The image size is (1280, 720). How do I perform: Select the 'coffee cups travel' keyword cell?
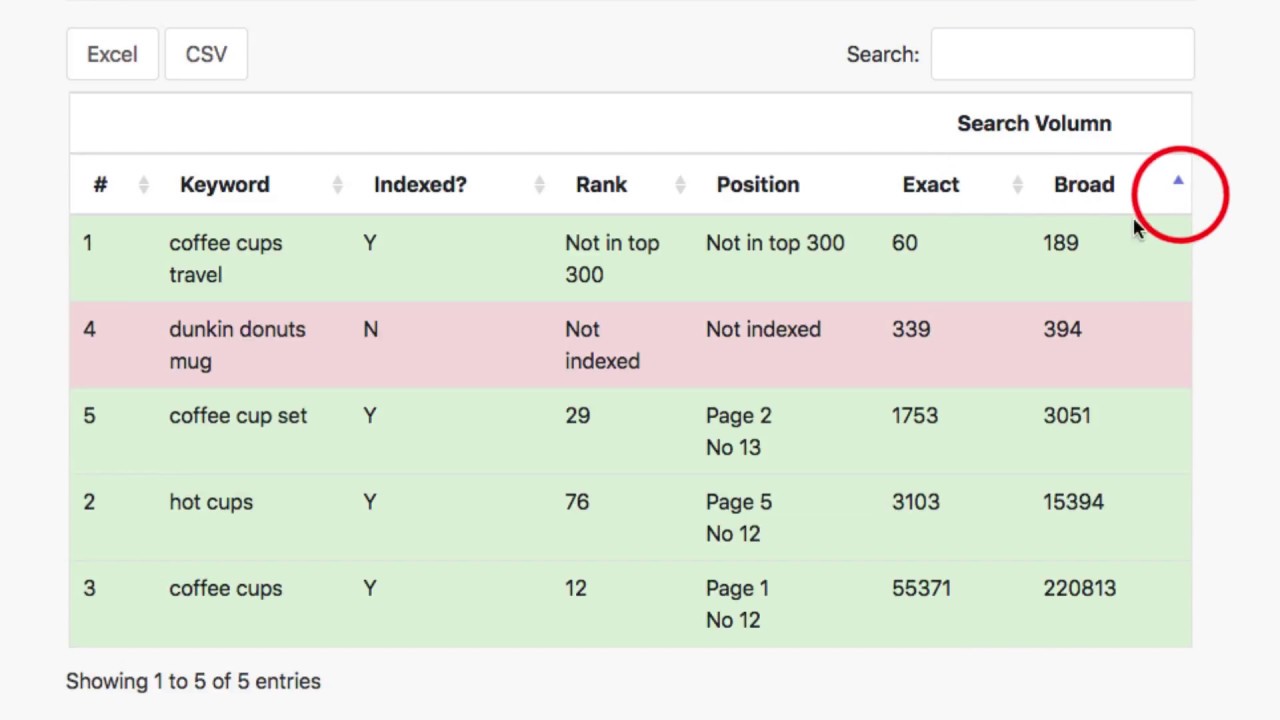[225, 259]
